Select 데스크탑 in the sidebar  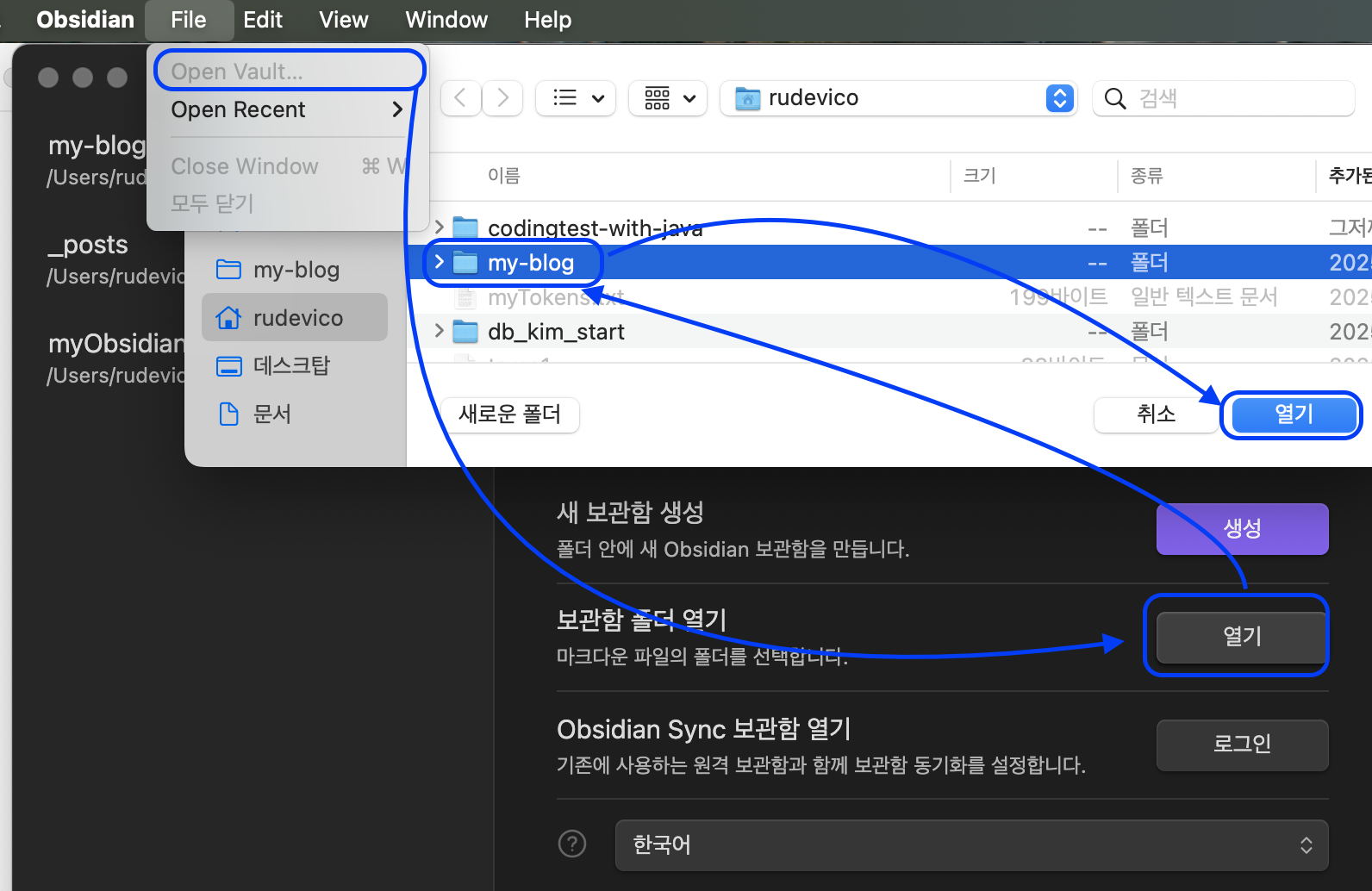tap(295, 366)
